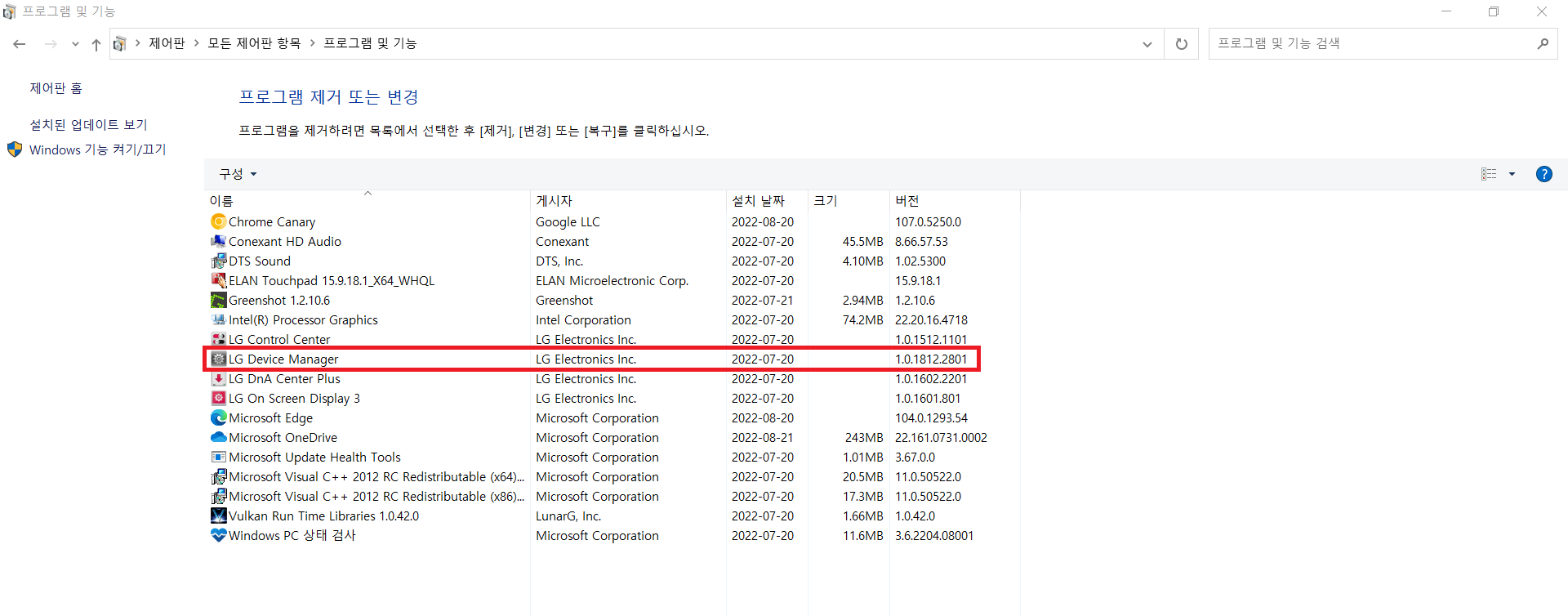Click the Vulkan Run Time Libraries icon
This screenshot has width=1568, height=616.
(218, 516)
